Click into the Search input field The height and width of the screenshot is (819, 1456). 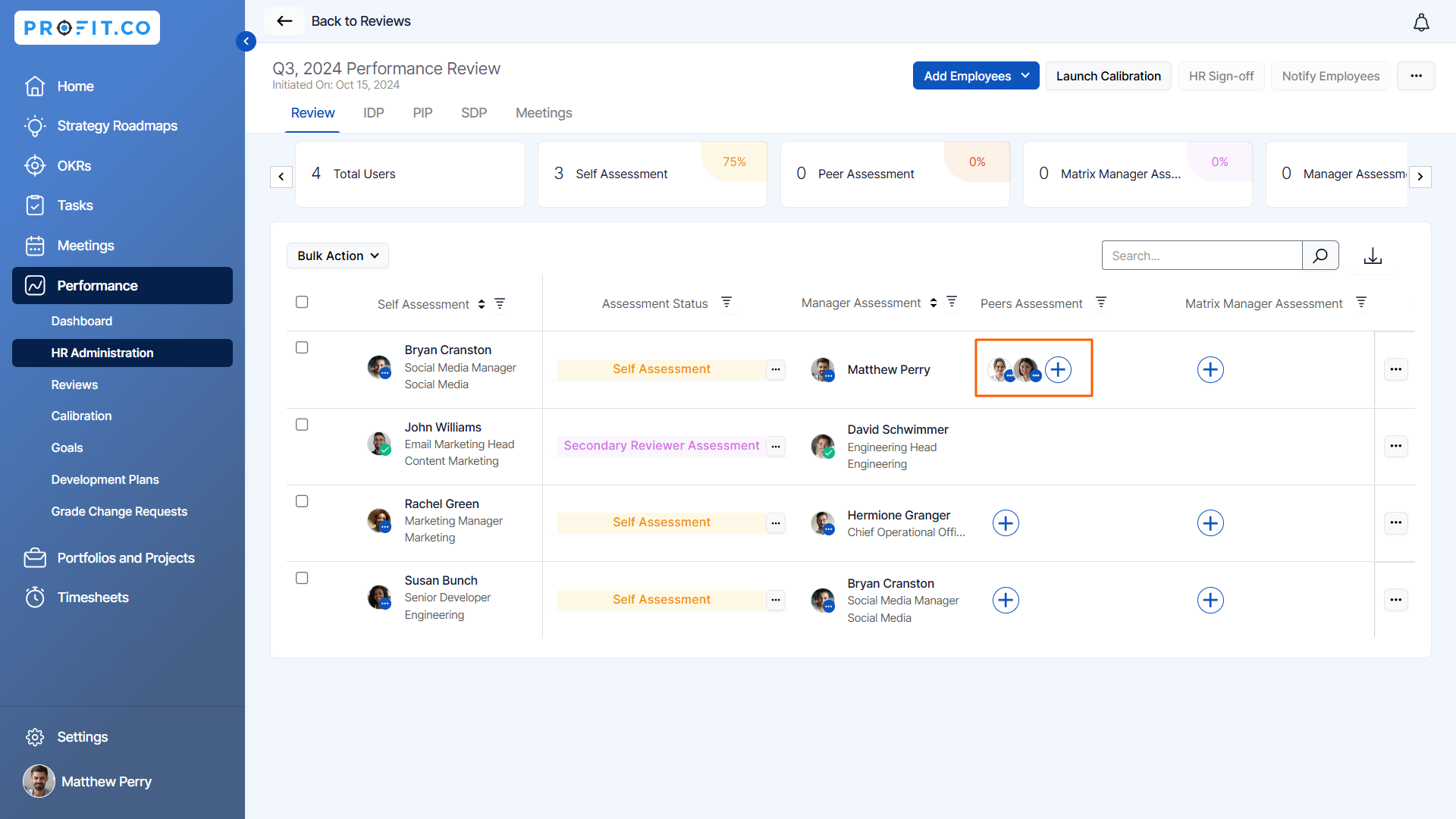click(1202, 256)
